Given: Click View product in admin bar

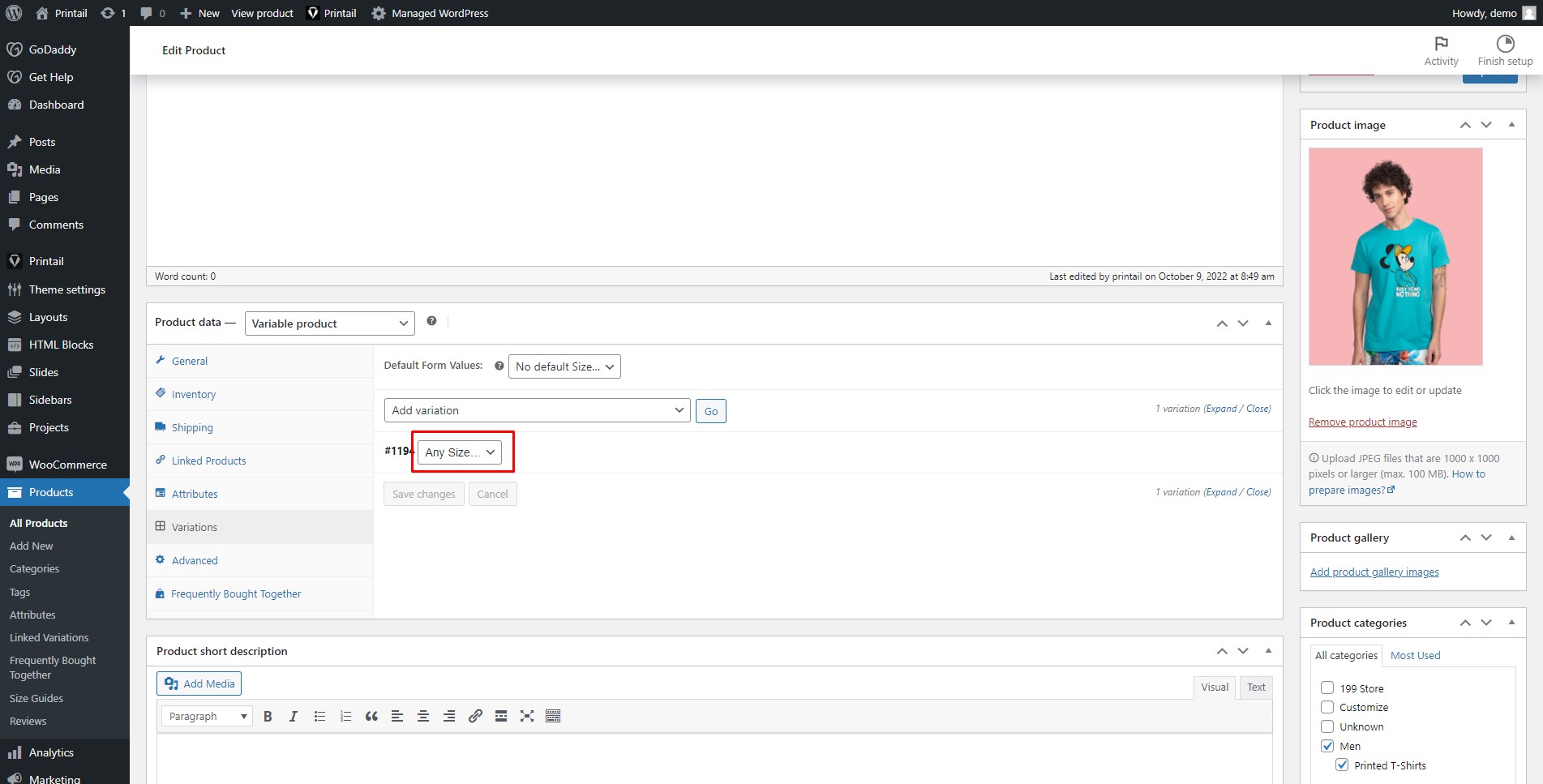Looking at the screenshot, I should (x=262, y=13).
